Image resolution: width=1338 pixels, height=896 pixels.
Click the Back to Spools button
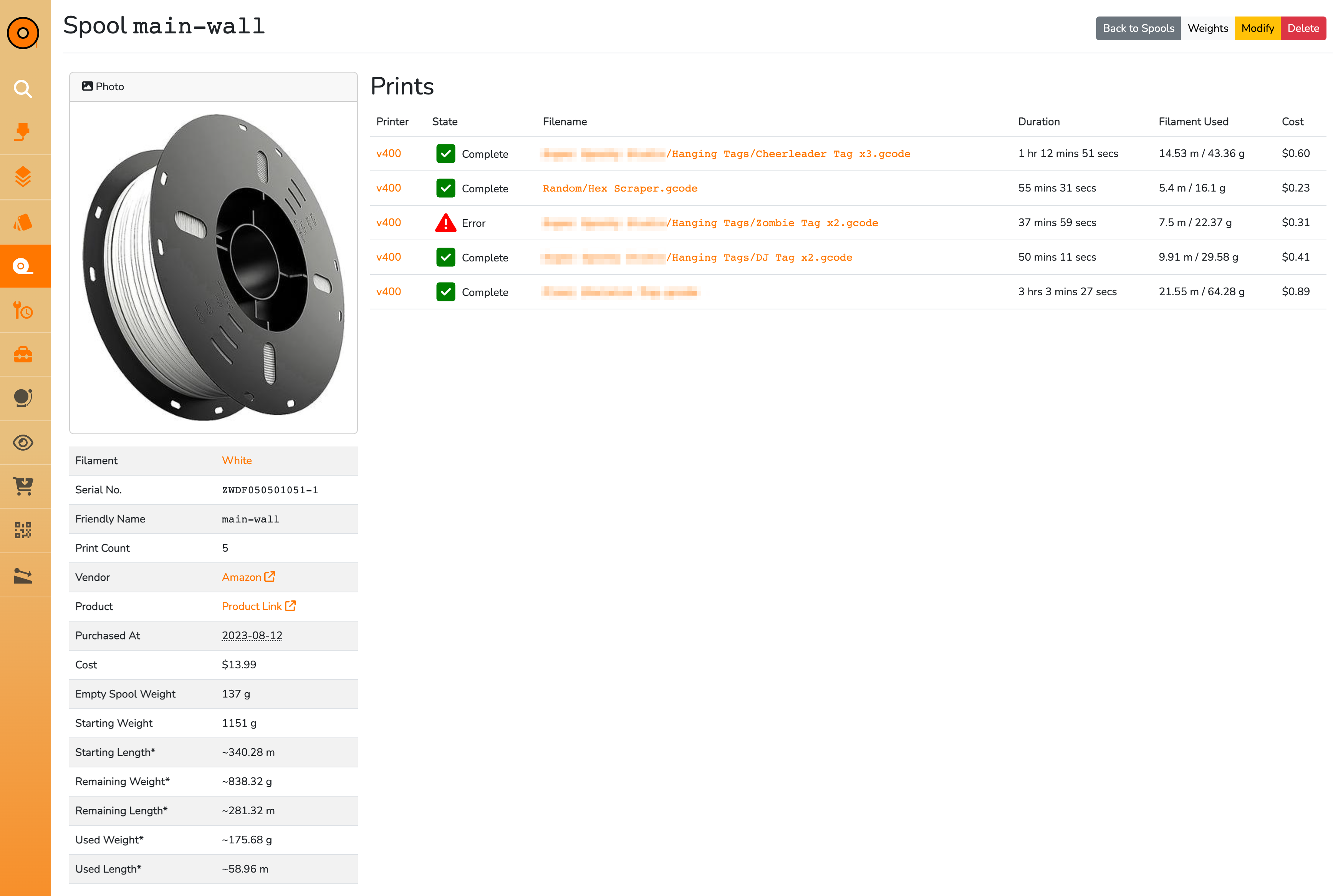click(1138, 28)
